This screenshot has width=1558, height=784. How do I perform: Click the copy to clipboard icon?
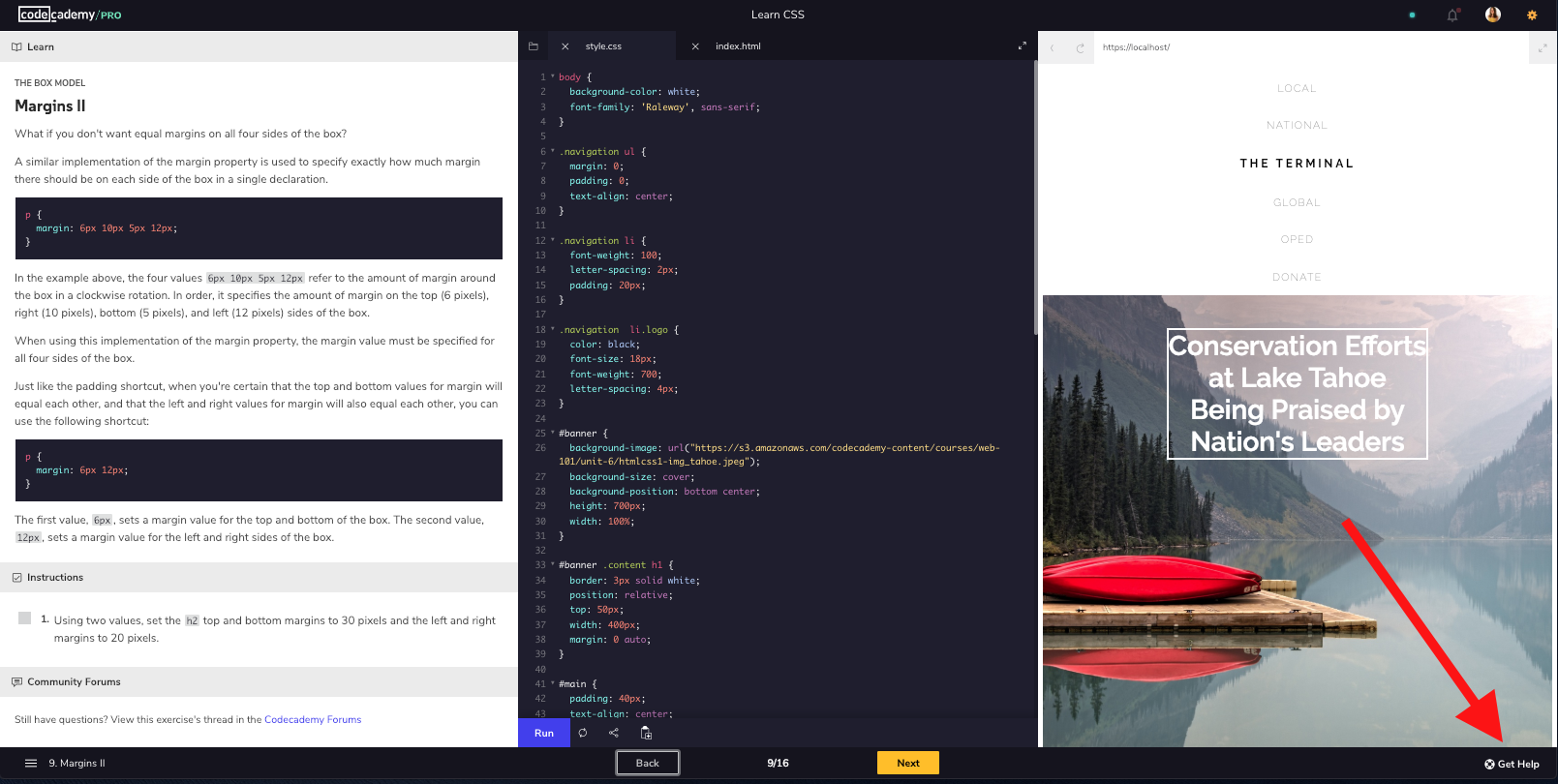click(646, 733)
